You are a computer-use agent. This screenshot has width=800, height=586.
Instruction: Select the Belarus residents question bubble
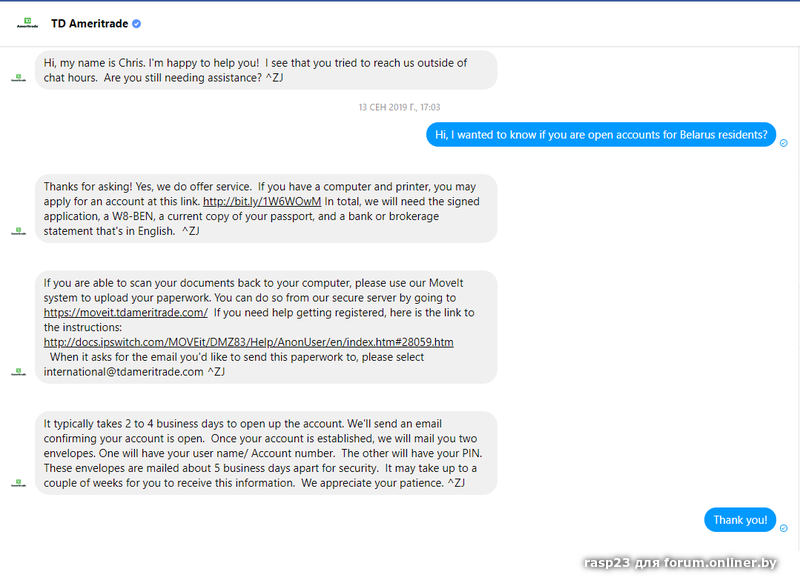tap(601, 135)
